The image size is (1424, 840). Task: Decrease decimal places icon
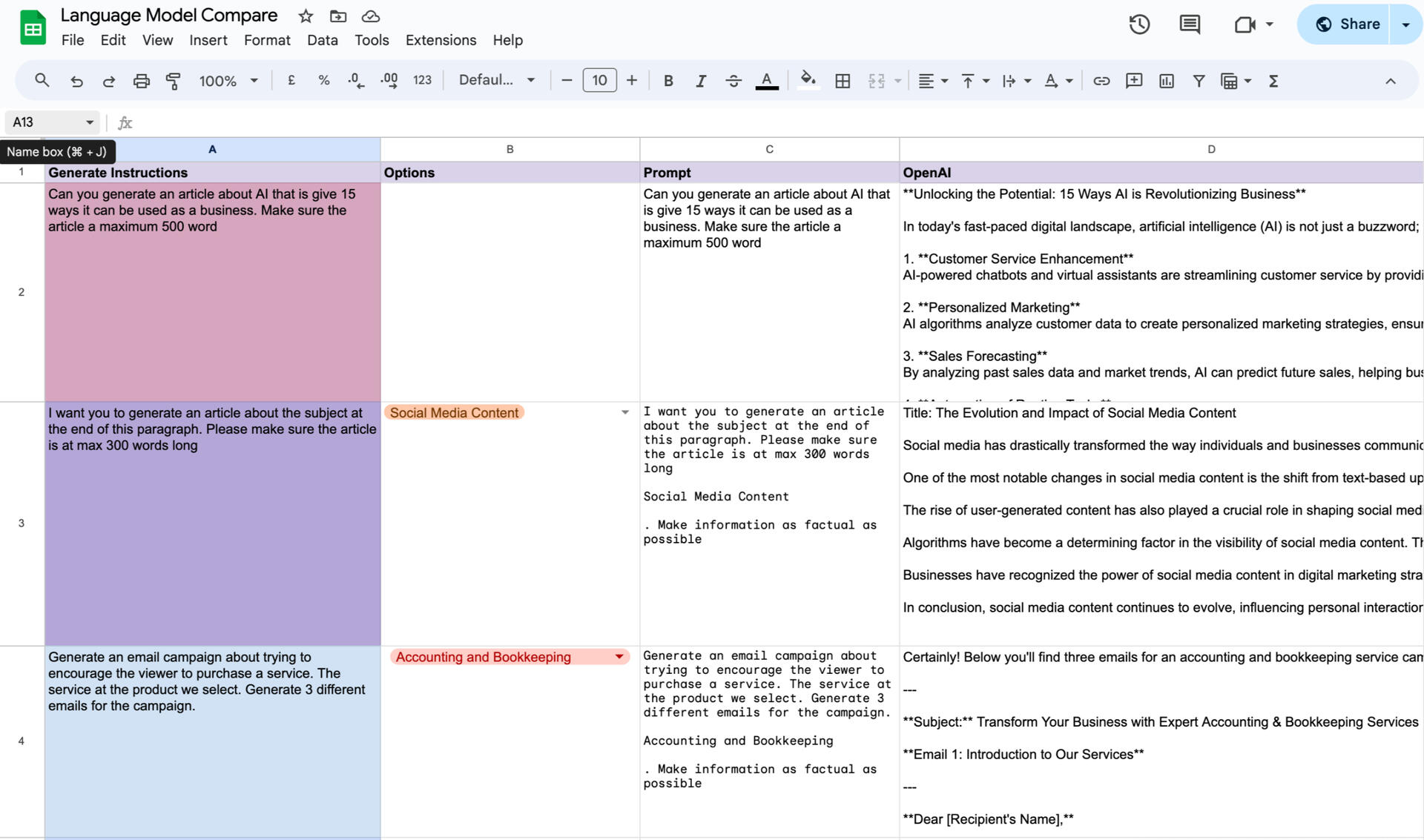(356, 80)
